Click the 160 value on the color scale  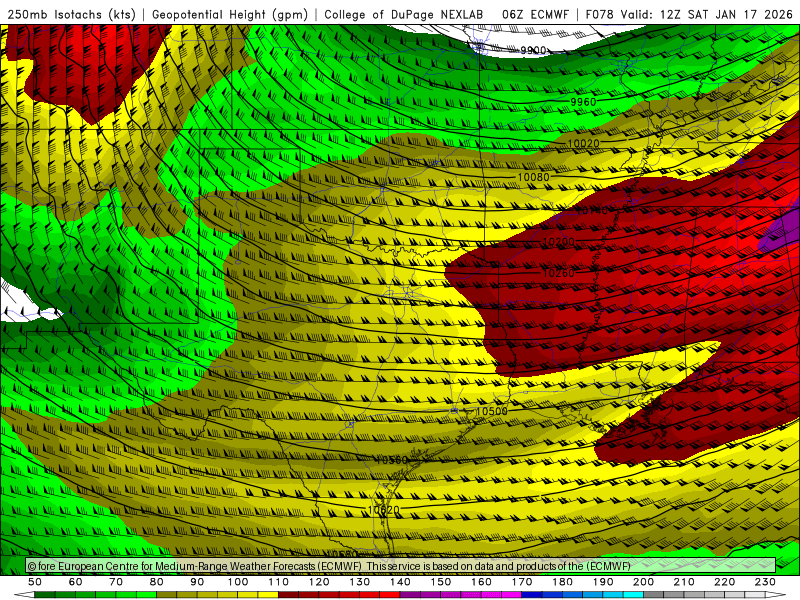[x=481, y=582]
